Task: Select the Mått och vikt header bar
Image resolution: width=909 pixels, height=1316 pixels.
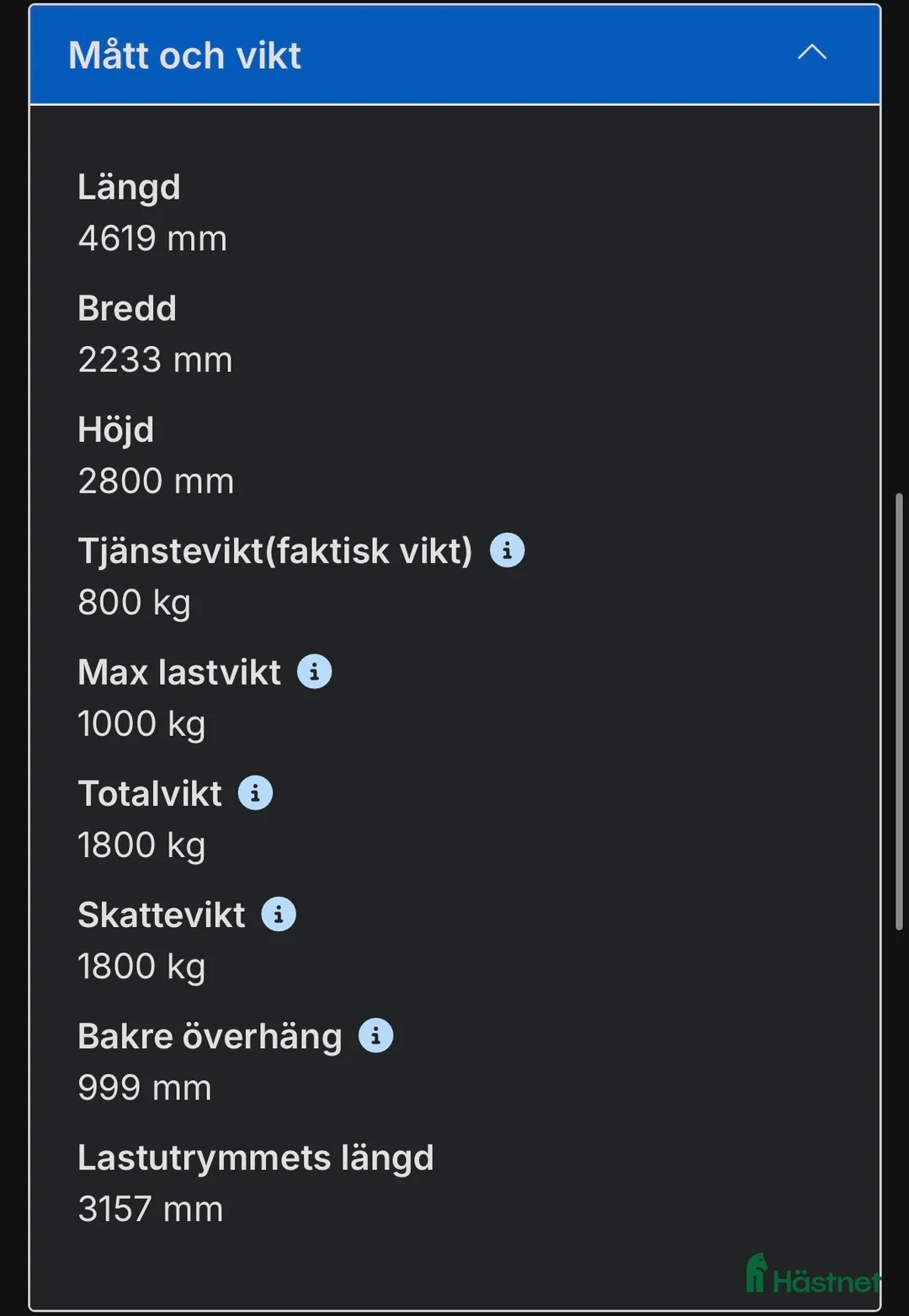Action: (x=454, y=54)
